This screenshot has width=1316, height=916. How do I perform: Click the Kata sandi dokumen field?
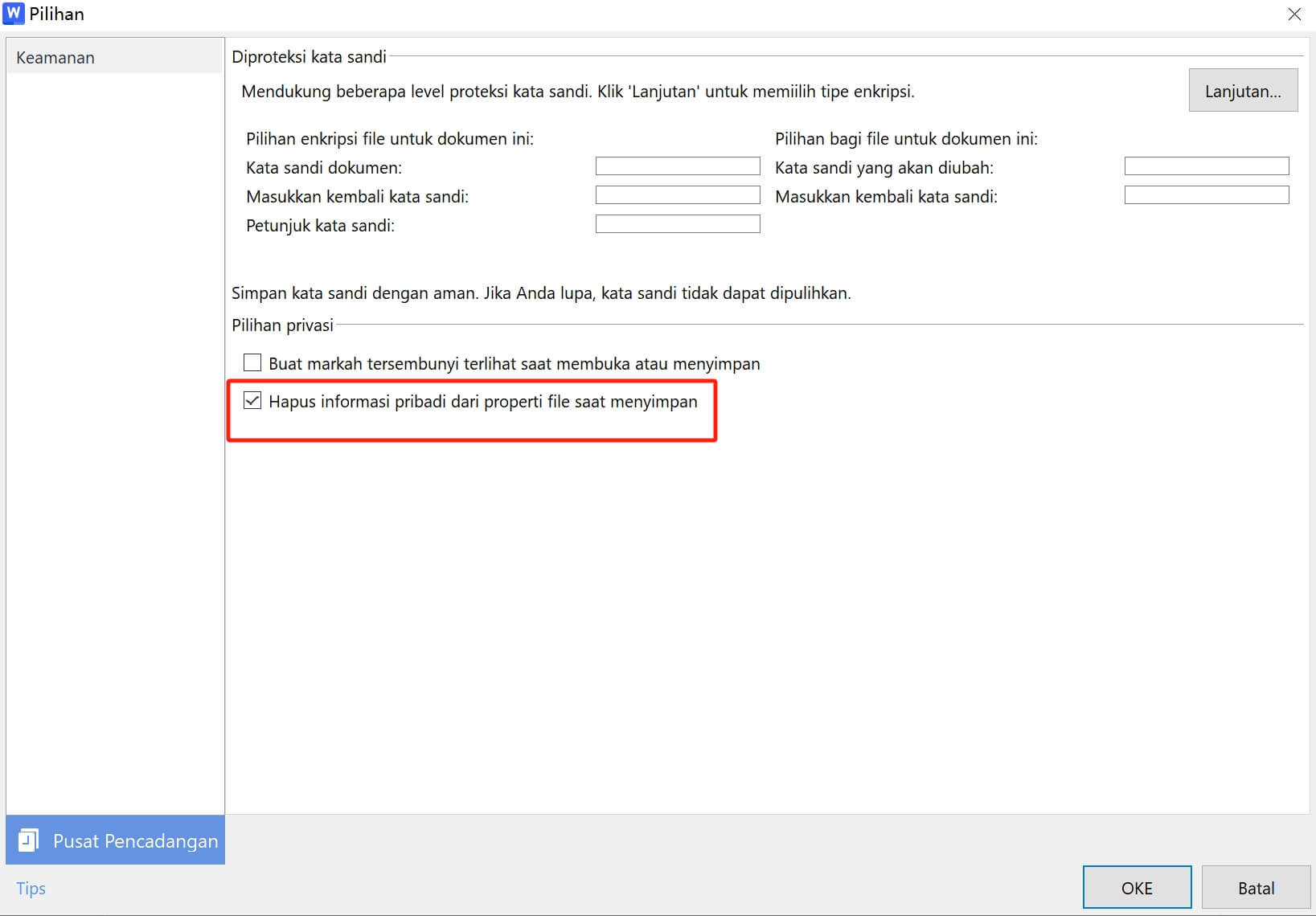coord(677,166)
